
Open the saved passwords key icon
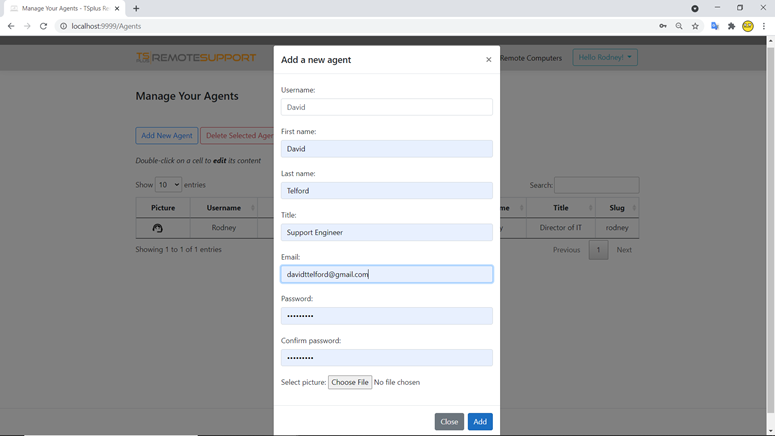coord(662,26)
